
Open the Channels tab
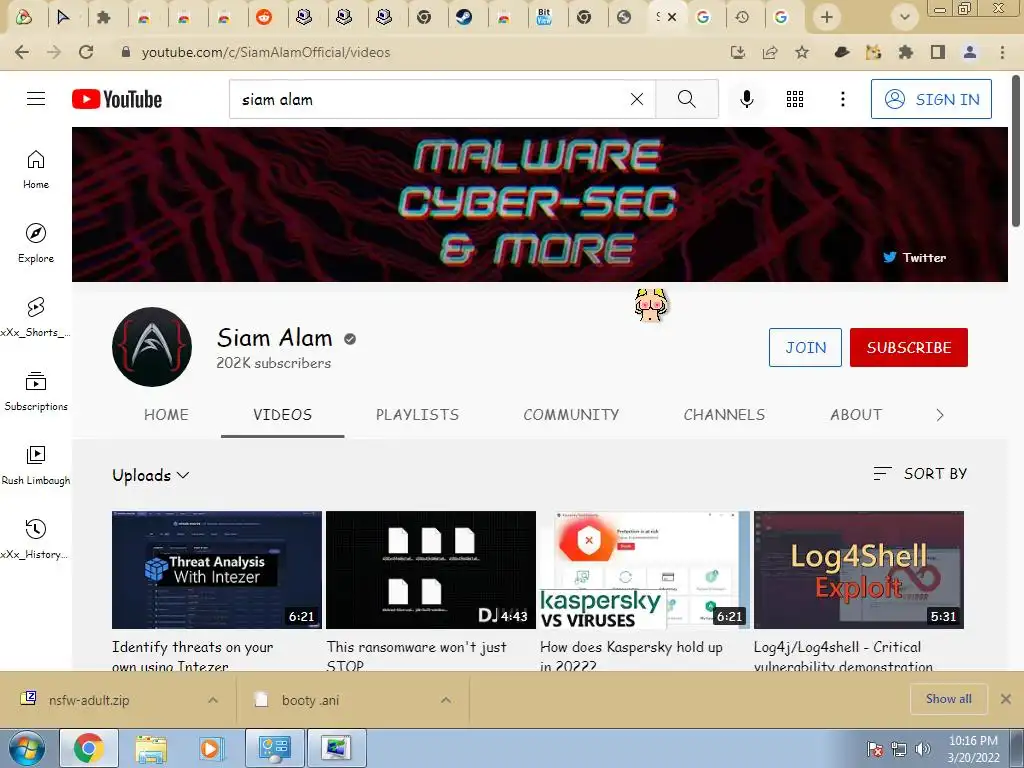point(724,415)
